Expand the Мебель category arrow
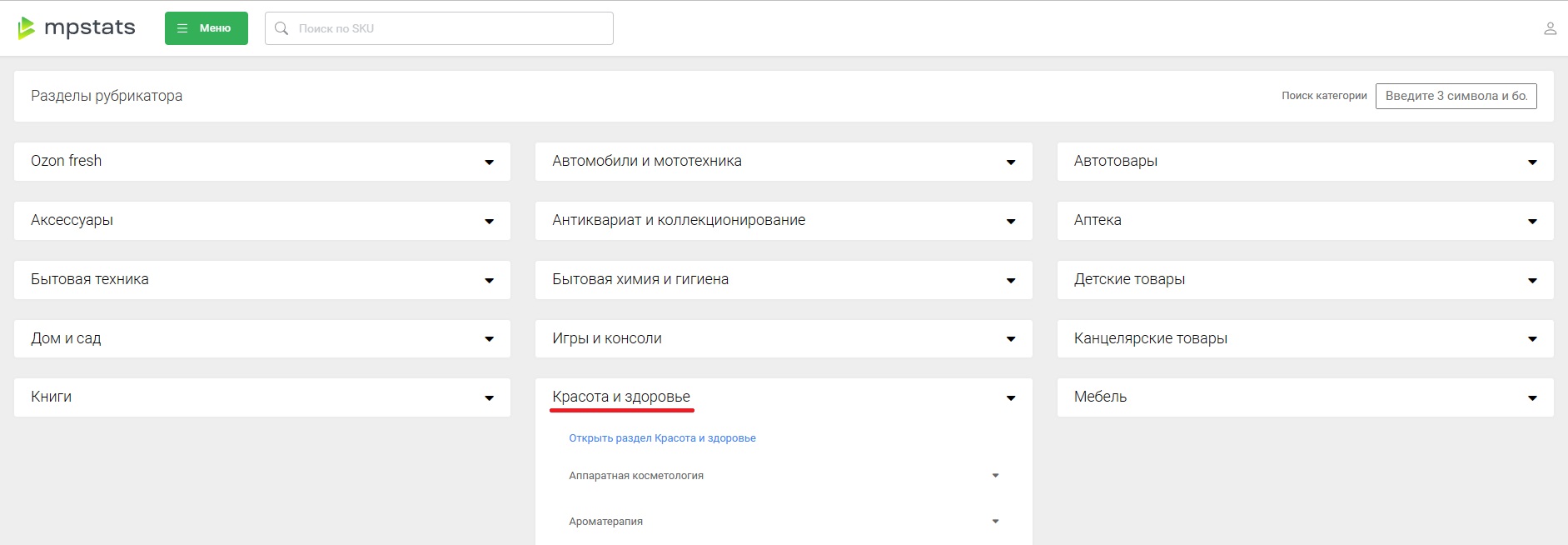This screenshot has height=545, width=1568. [1531, 398]
